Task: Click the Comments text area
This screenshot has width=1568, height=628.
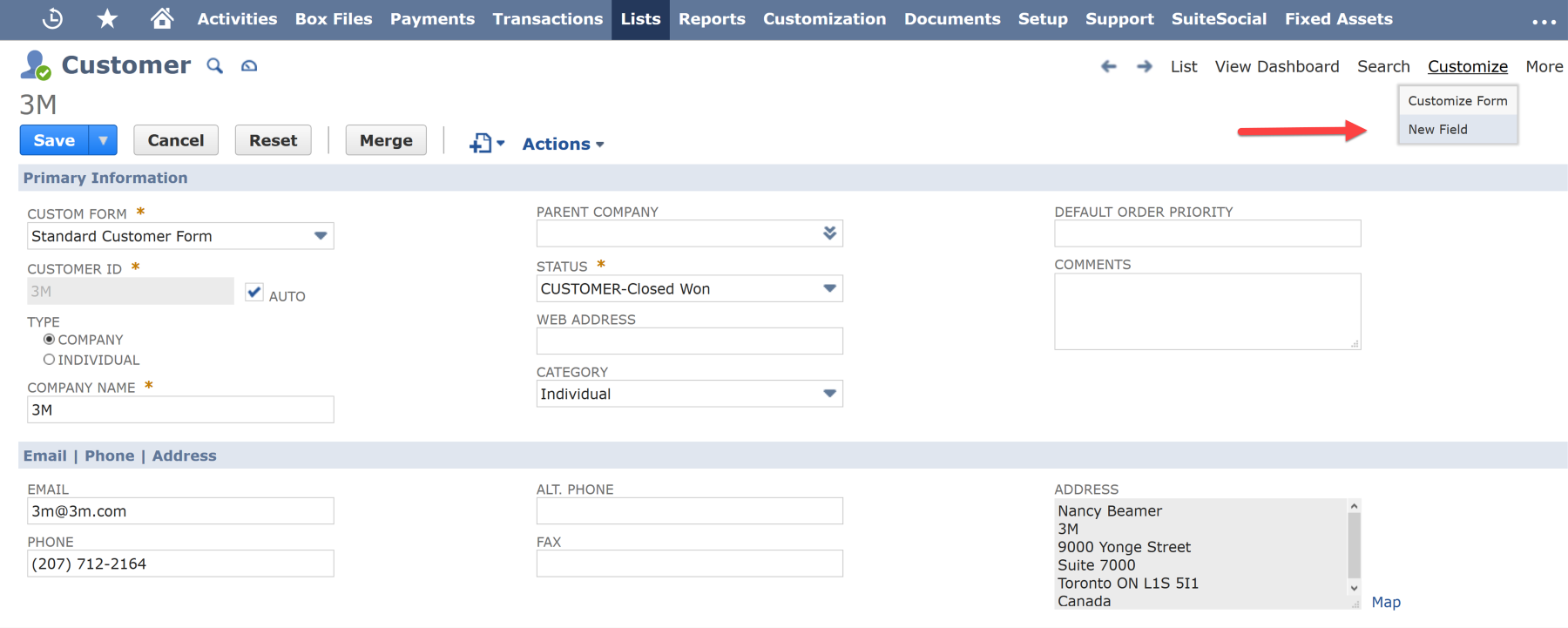Action: tap(1207, 312)
